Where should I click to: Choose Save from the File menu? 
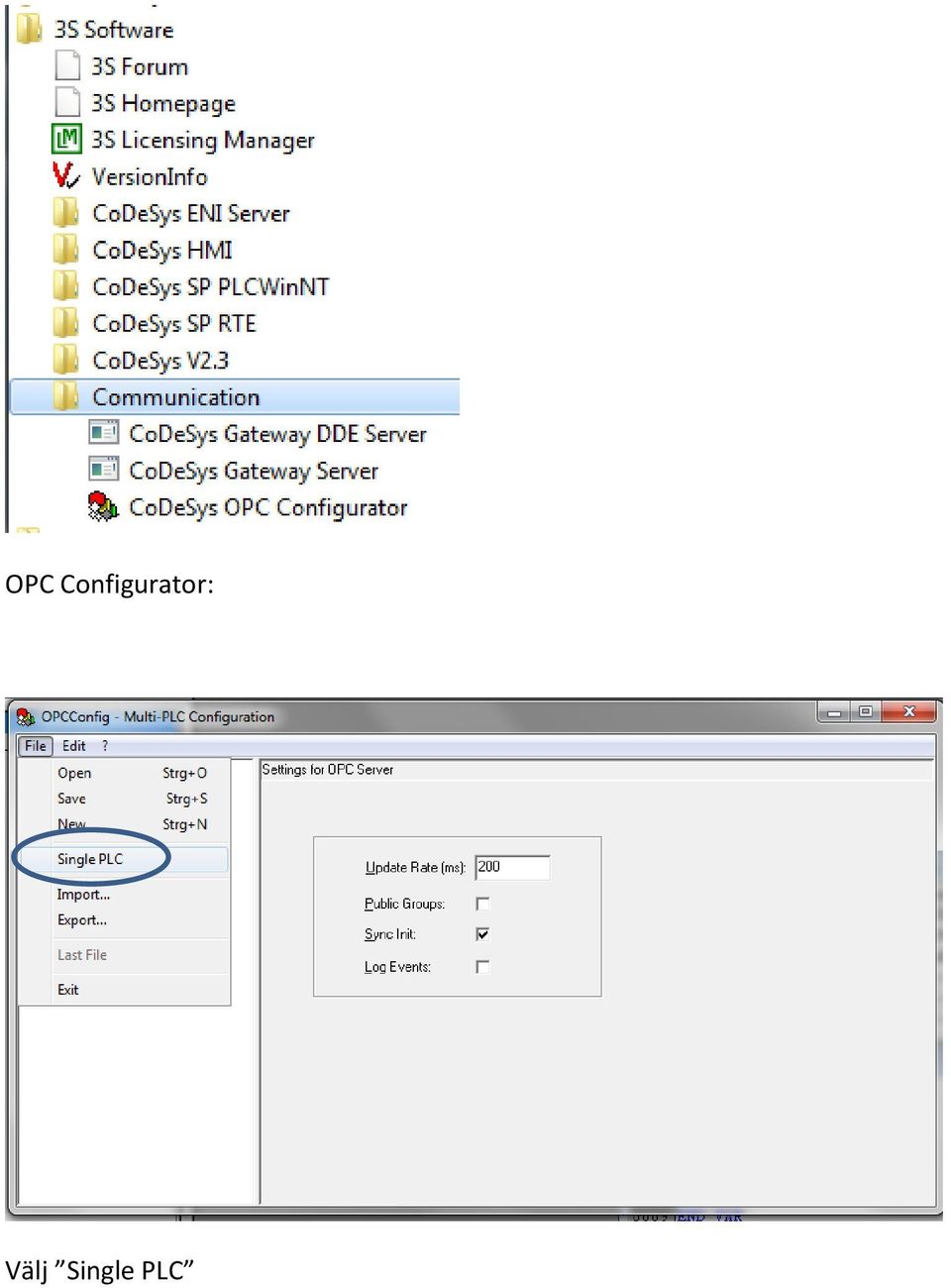(132, 799)
